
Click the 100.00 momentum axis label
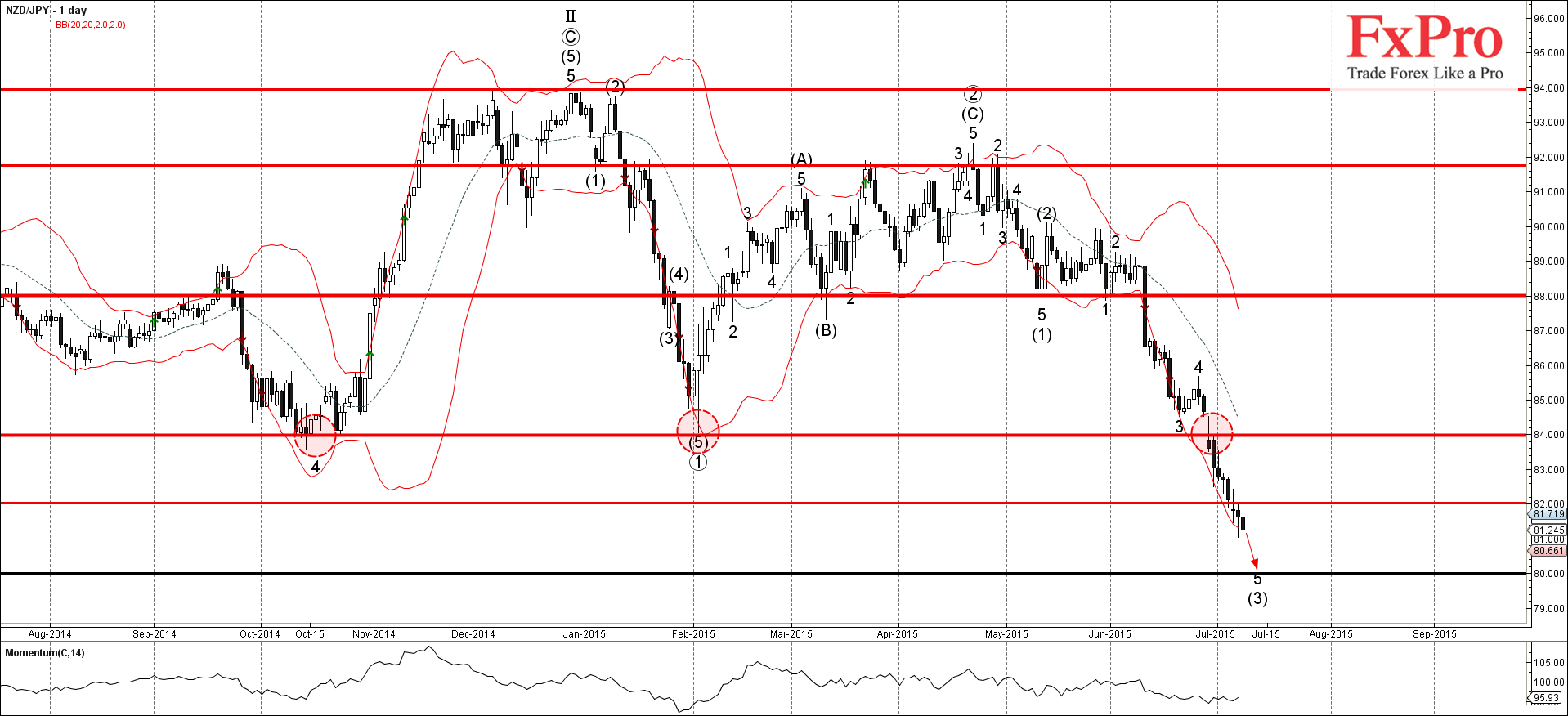pyautogui.click(x=1549, y=682)
